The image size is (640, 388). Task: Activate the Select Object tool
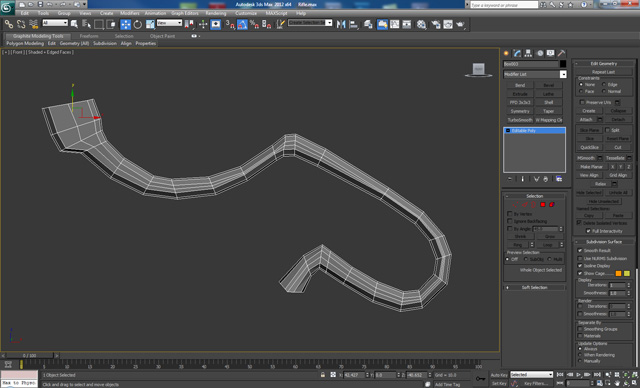(x=74, y=24)
